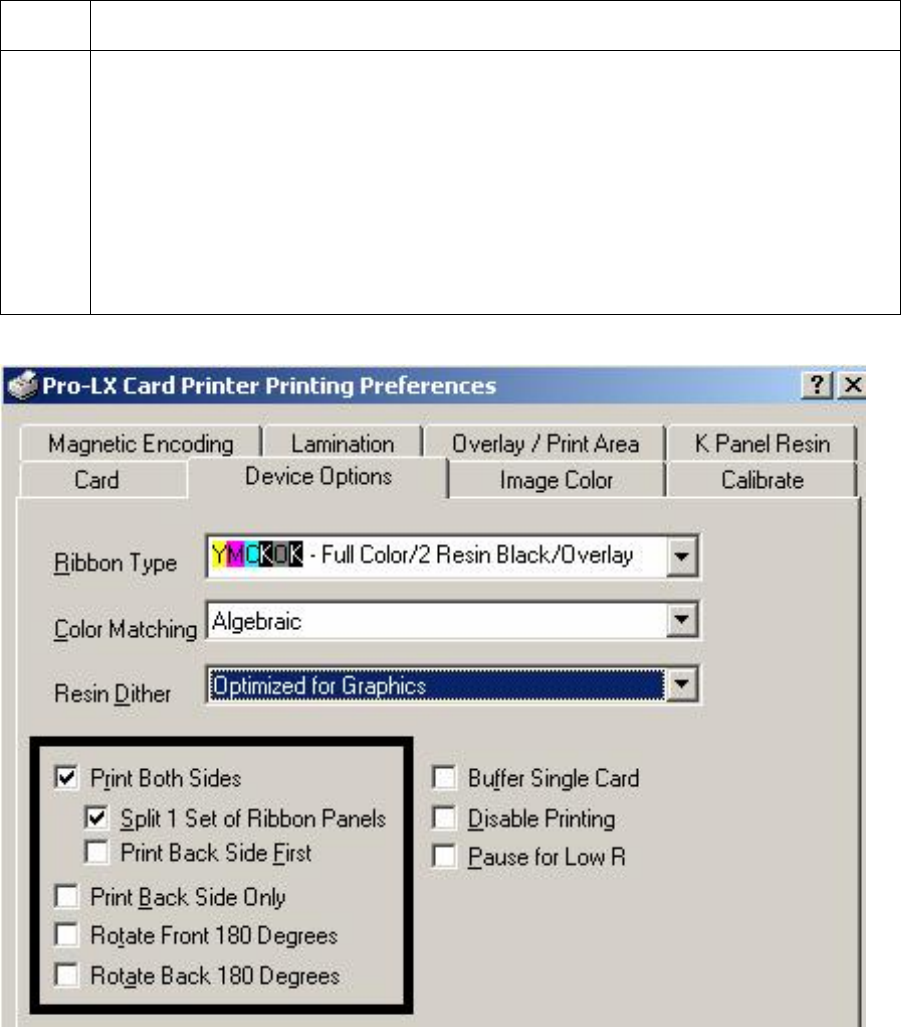Close the Printing Preferences dialog
The height and width of the screenshot is (1027, 901).
tap(851, 385)
